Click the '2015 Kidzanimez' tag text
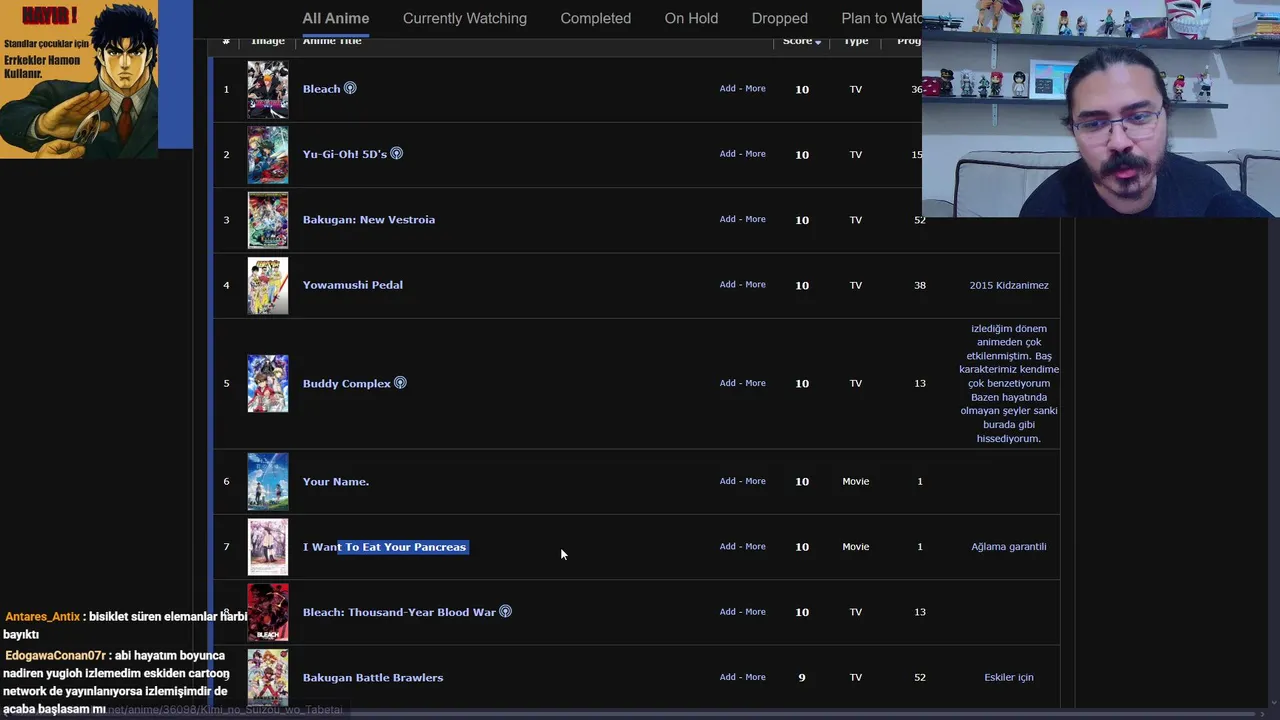The image size is (1280, 720). coord(1009,285)
